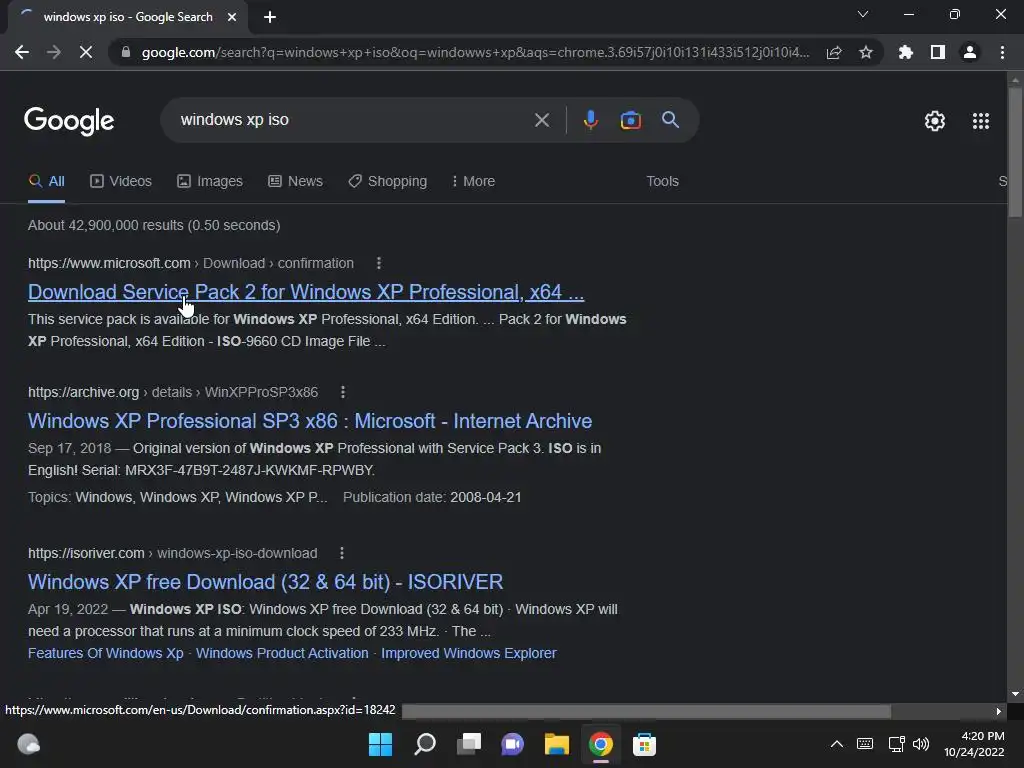This screenshot has height=768, width=1024.
Task: Click the vertical page scrollbar thumb
Action: pyautogui.click(x=1015, y=152)
